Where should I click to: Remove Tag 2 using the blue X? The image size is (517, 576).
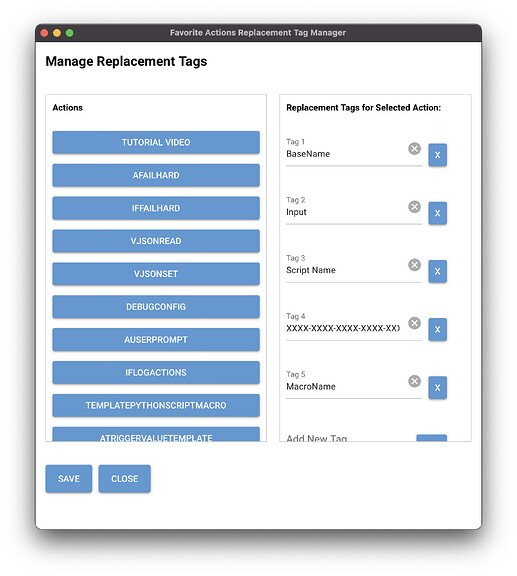click(x=437, y=213)
